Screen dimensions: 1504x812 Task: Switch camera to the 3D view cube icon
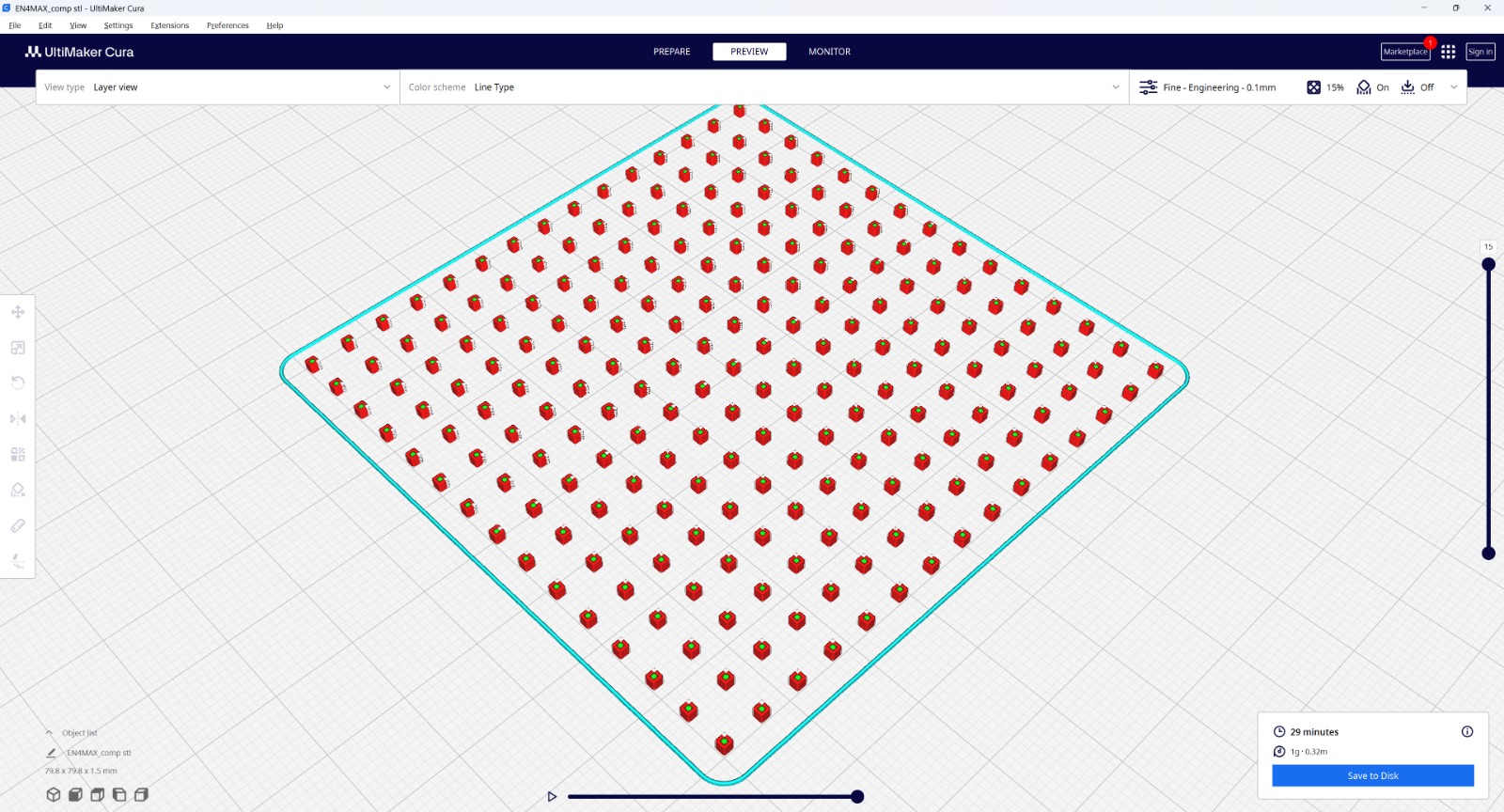click(54, 795)
